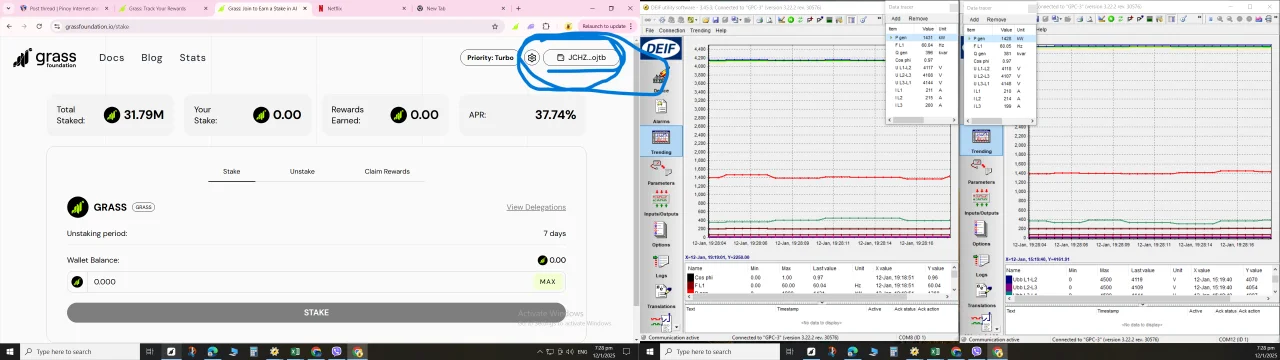Close the Netflix browser tab
The image size is (1280, 360).
(x=403, y=8)
